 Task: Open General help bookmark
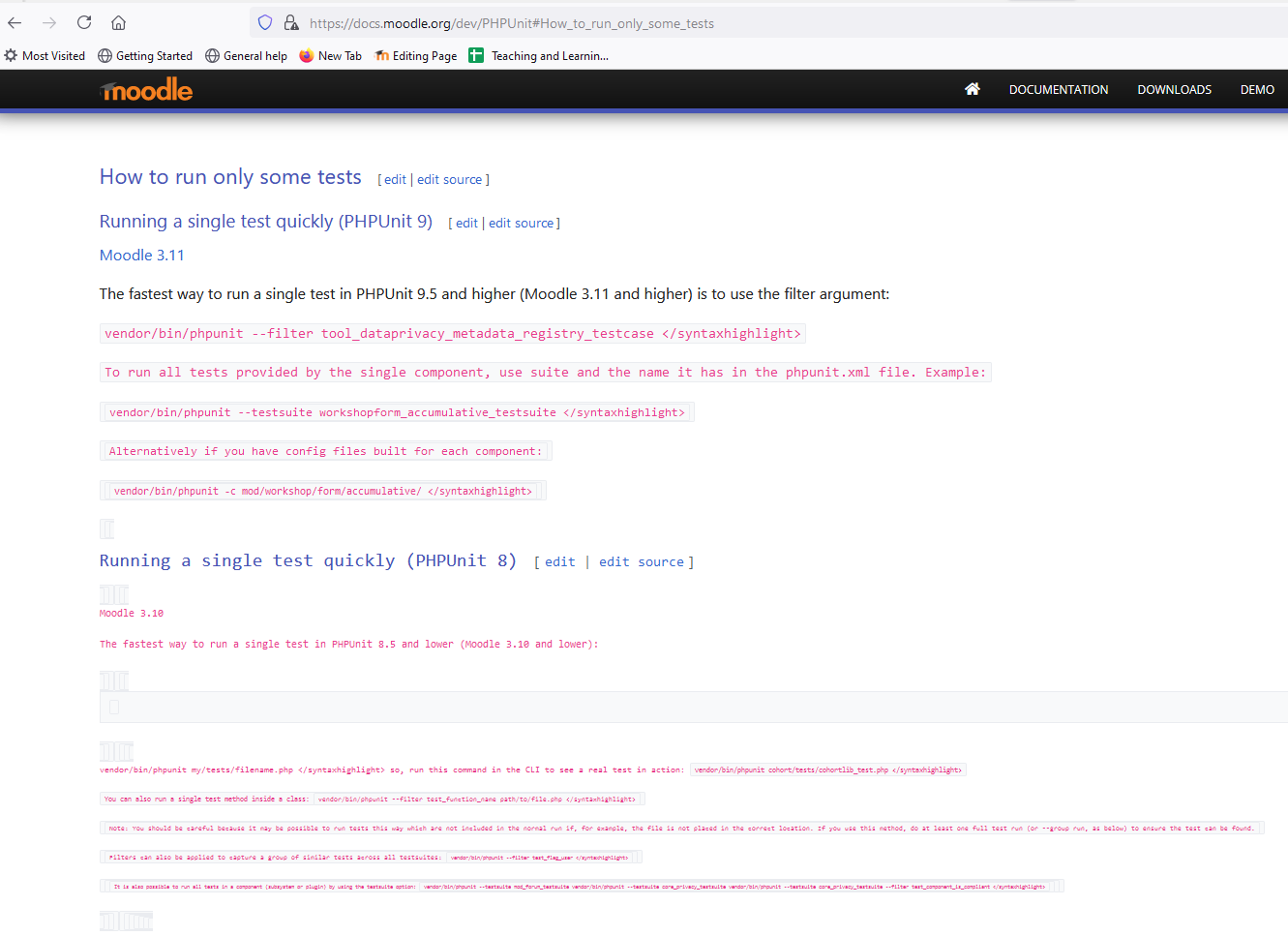(x=246, y=56)
